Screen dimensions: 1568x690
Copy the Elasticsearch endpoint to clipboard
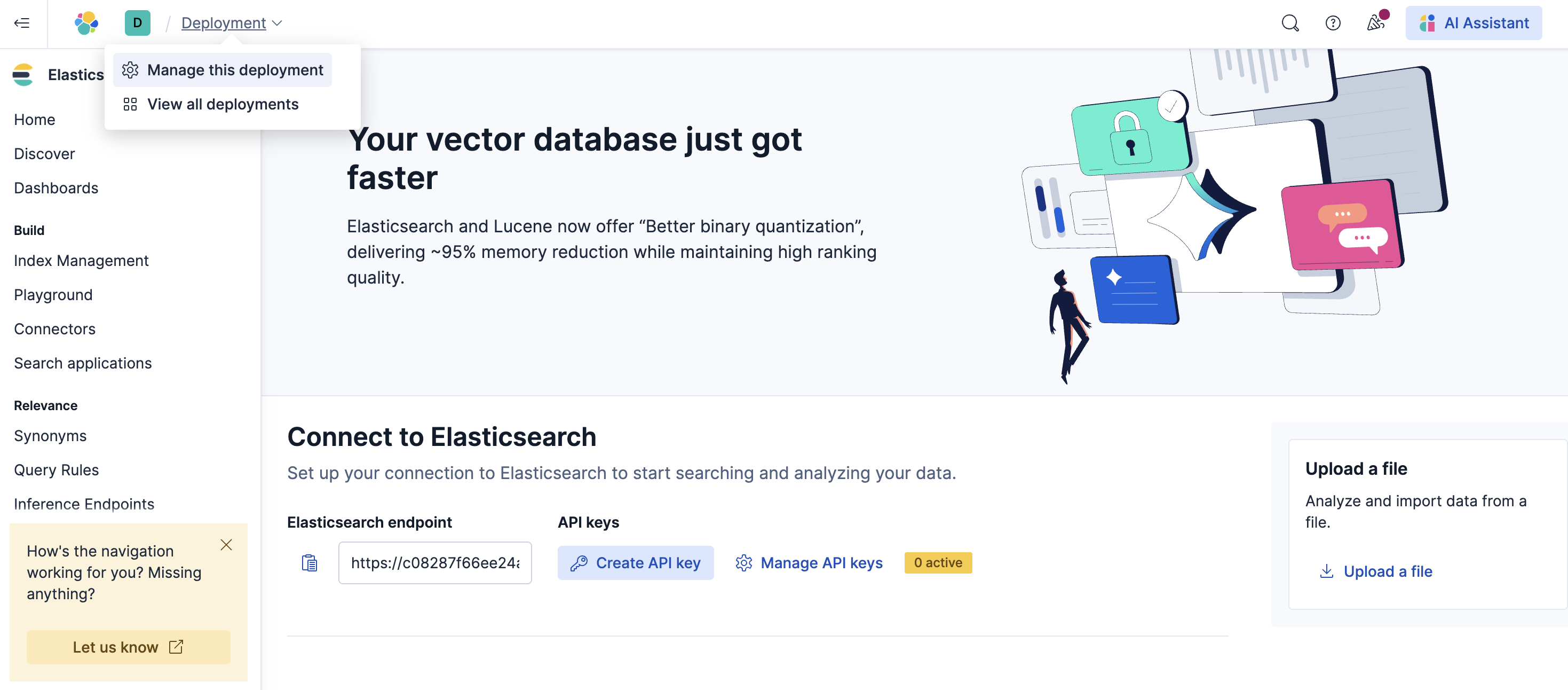coord(309,563)
